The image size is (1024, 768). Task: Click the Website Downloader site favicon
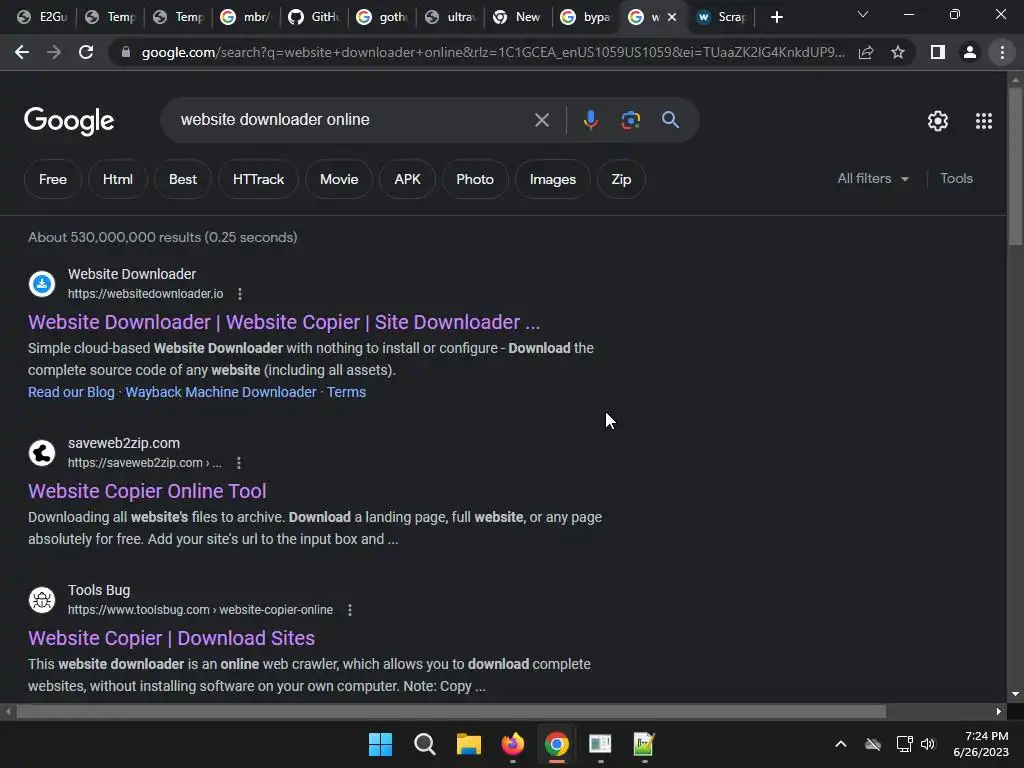[x=42, y=284]
